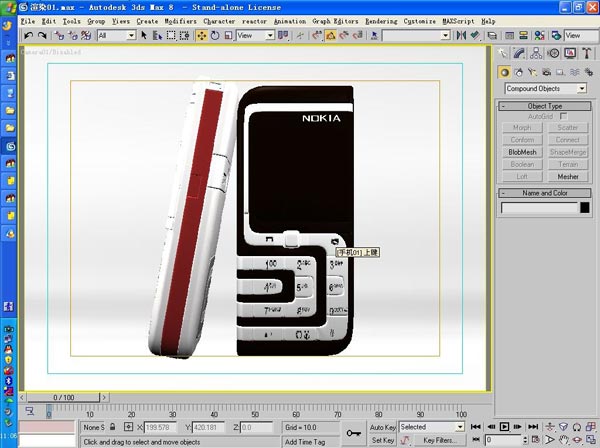The image size is (600, 448).
Task: Click the object color swatch
Action: tap(584, 208)
